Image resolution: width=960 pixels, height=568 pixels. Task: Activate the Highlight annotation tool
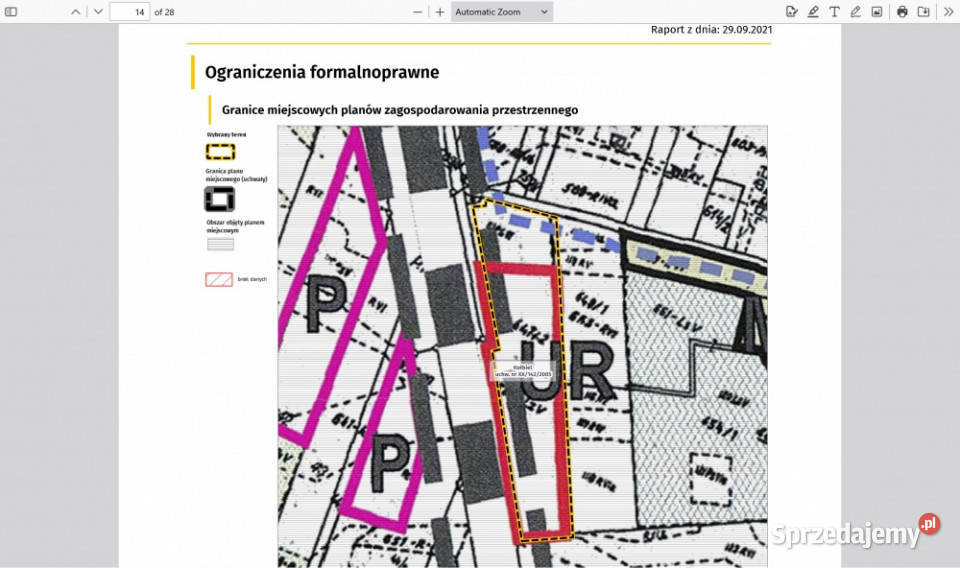[x=813, y=11]
